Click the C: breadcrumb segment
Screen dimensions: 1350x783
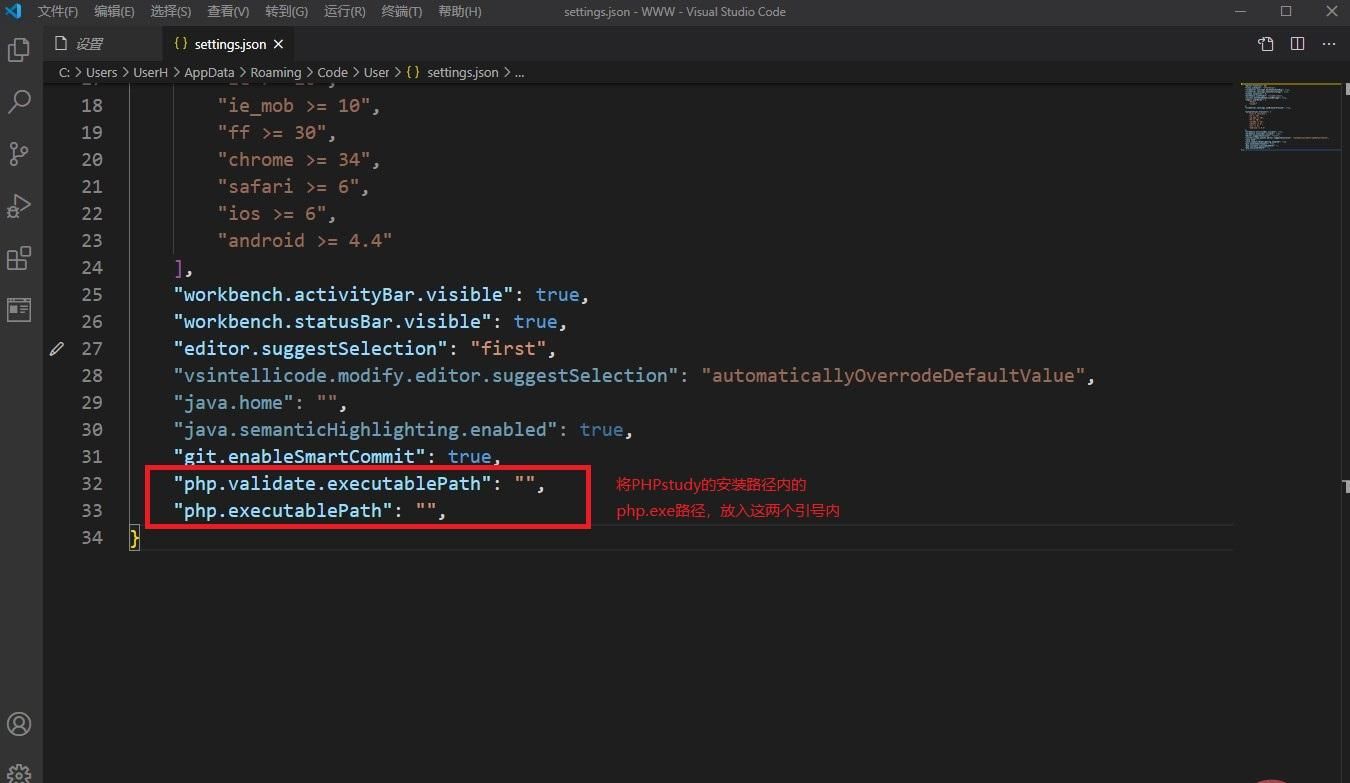(x=65, y=72)
